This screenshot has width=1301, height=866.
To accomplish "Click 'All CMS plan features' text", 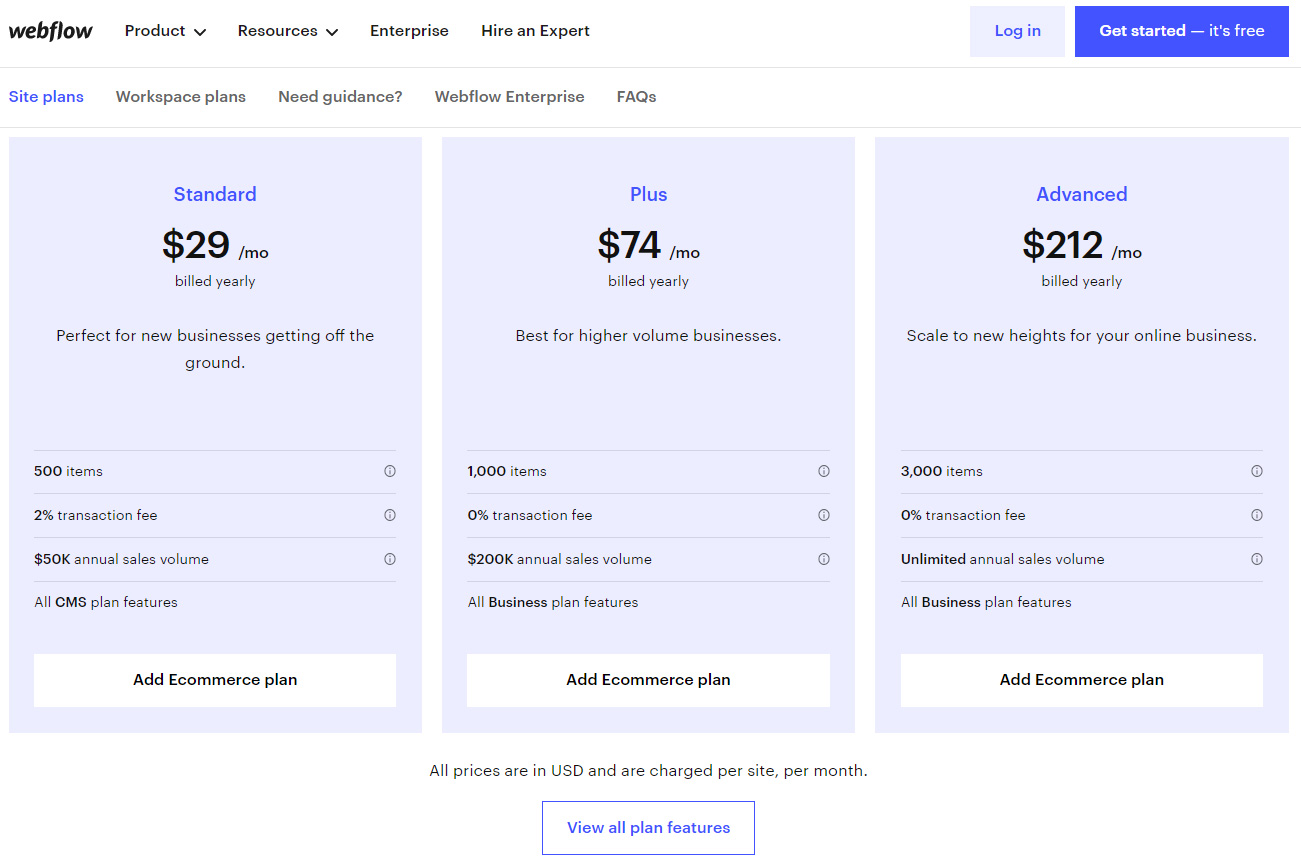I will [106, 602].
